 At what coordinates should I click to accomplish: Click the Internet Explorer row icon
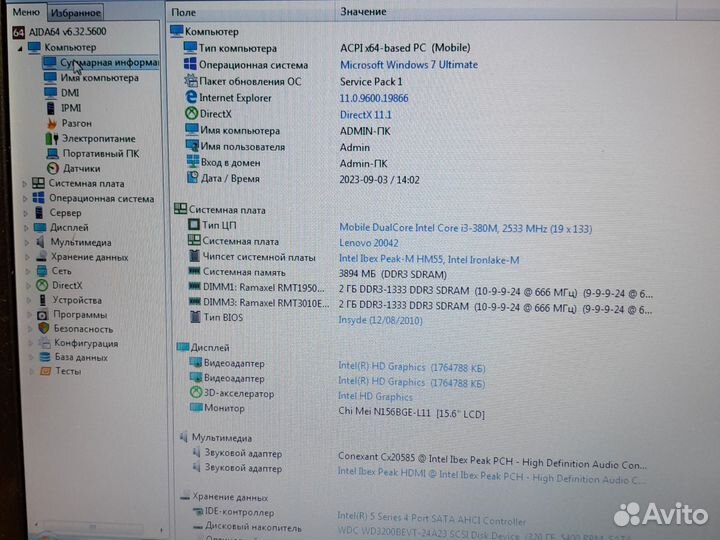coord(191,97)
